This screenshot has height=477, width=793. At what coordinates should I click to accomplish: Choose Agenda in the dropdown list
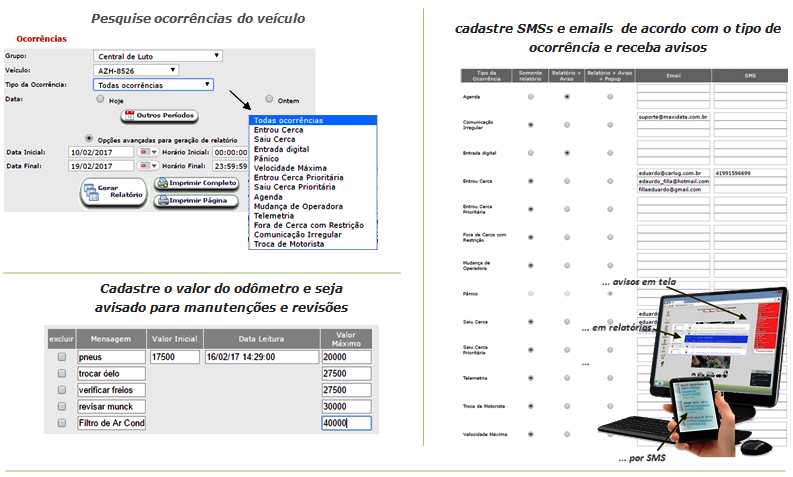[x=313, y=197]
